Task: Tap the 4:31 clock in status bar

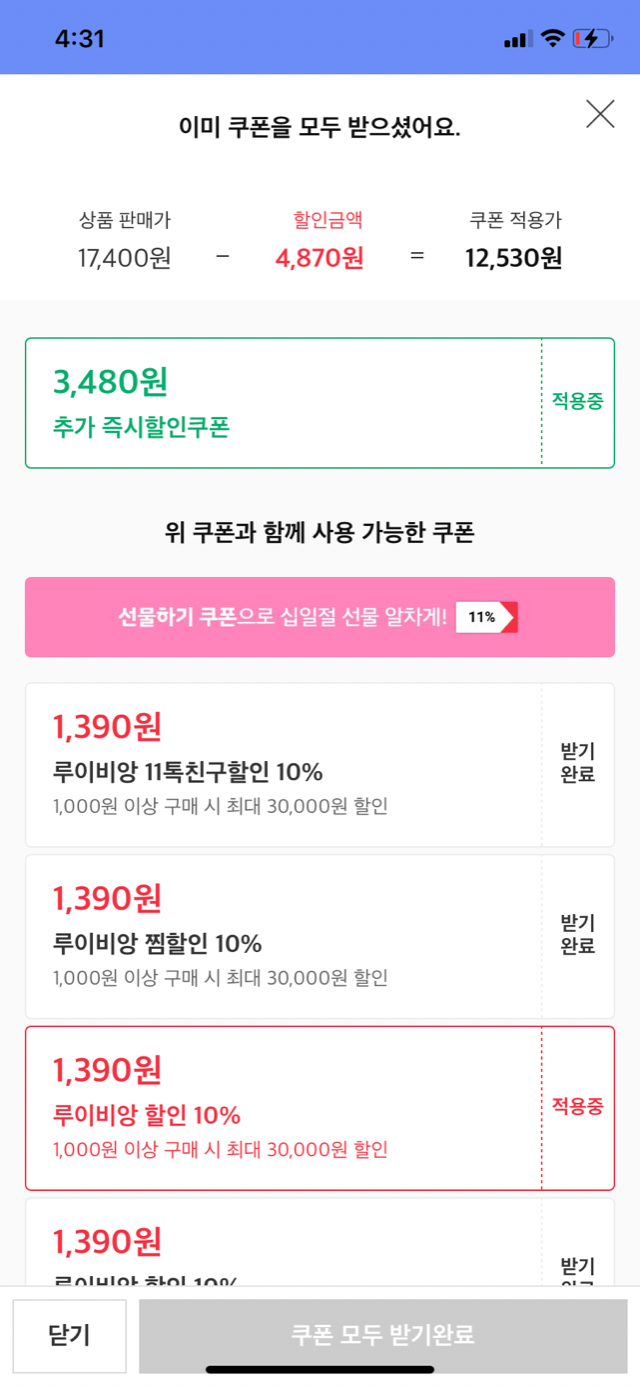Action: coord(80,39)
